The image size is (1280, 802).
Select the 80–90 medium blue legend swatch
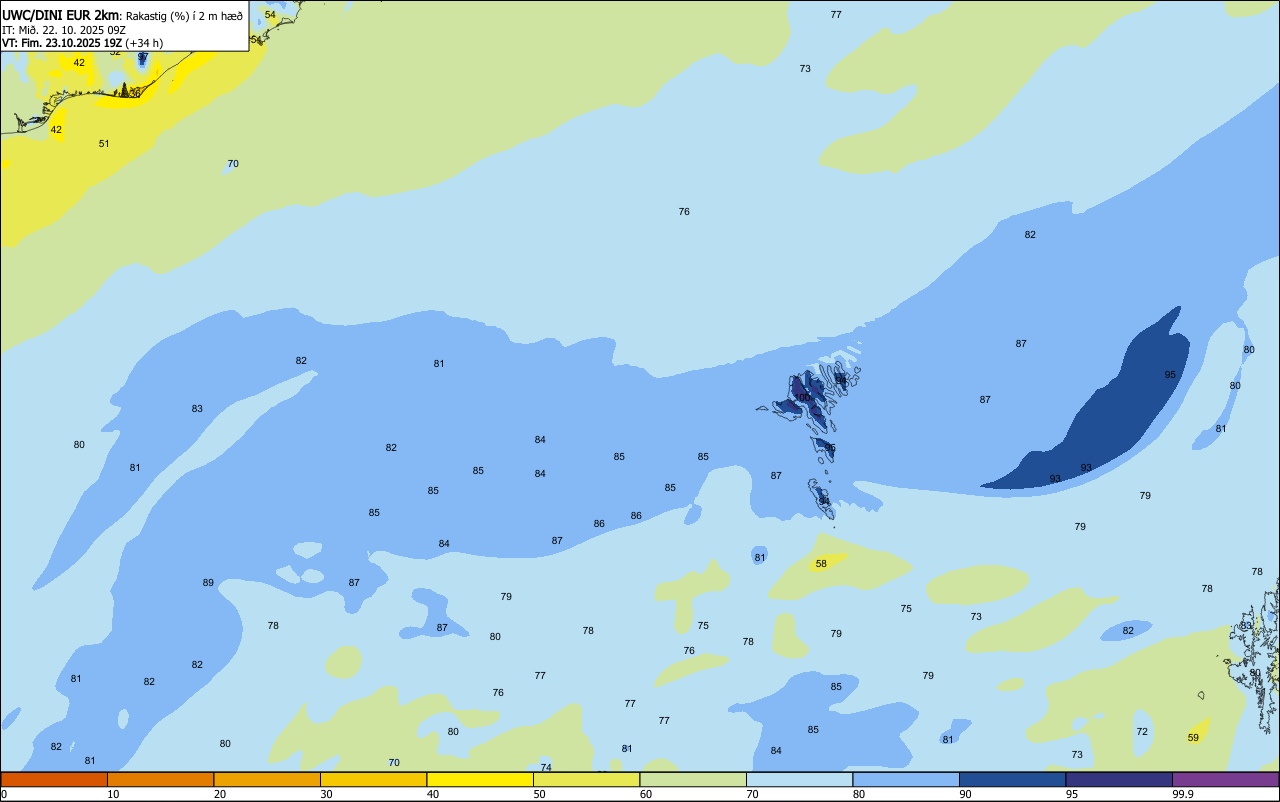(906, 779)
